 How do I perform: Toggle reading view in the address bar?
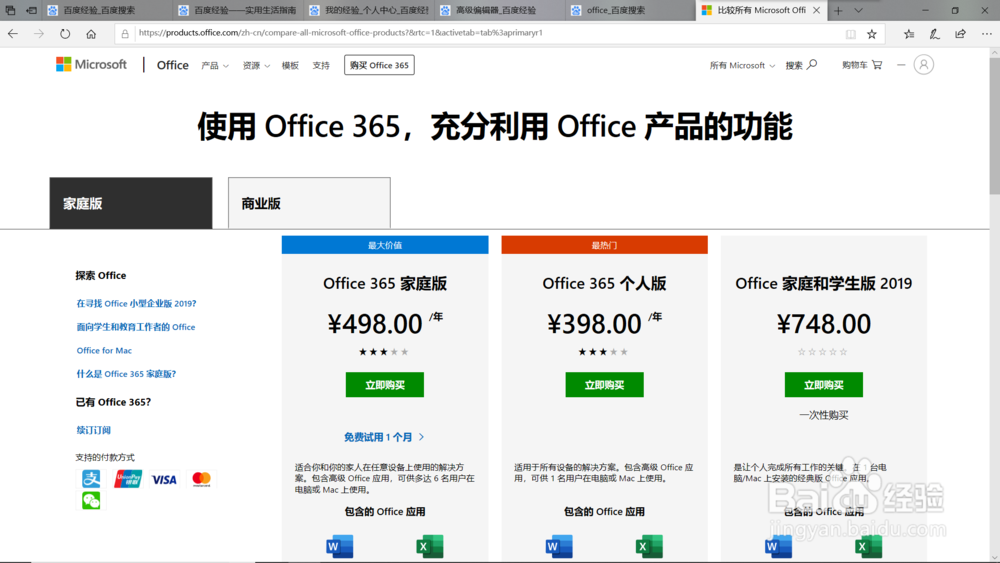pyautogui.click(x=850, y=34)
